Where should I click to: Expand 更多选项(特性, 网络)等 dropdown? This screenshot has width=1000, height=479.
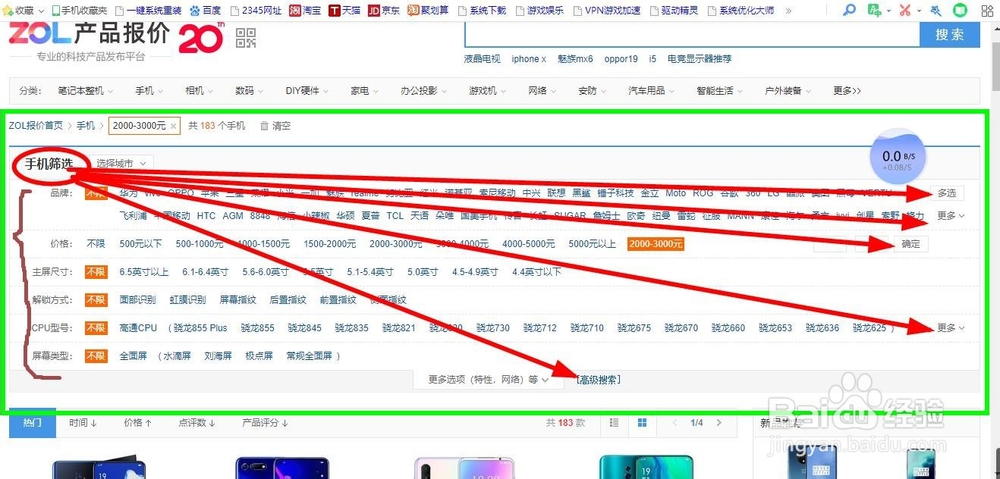click(x=489, y=380)
